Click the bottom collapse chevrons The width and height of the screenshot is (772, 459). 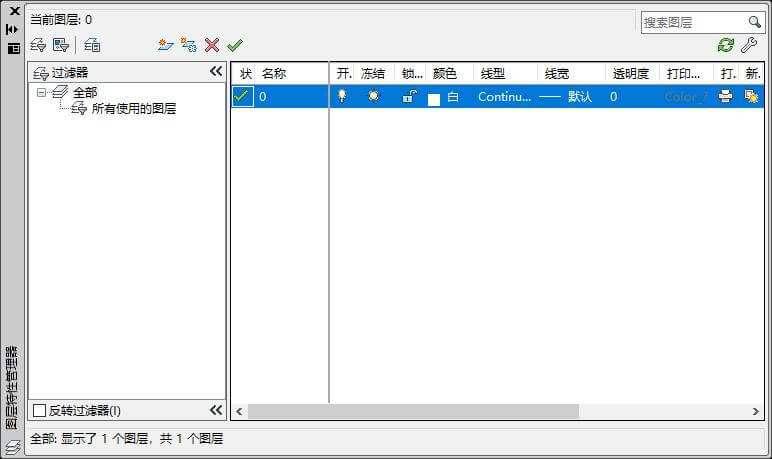tap(216, 410)
